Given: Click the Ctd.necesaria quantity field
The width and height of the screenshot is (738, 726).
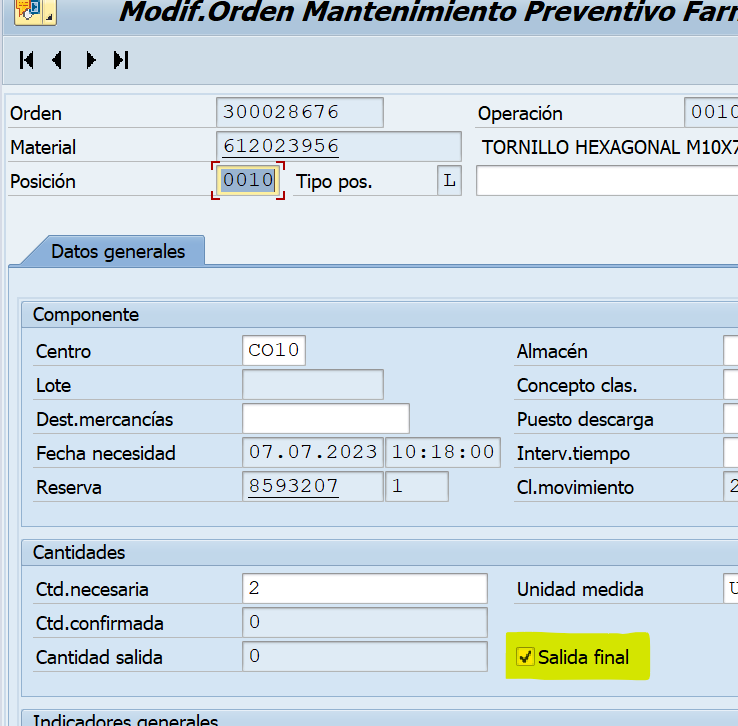Looking at the screenshot, I should click(364, 589).
